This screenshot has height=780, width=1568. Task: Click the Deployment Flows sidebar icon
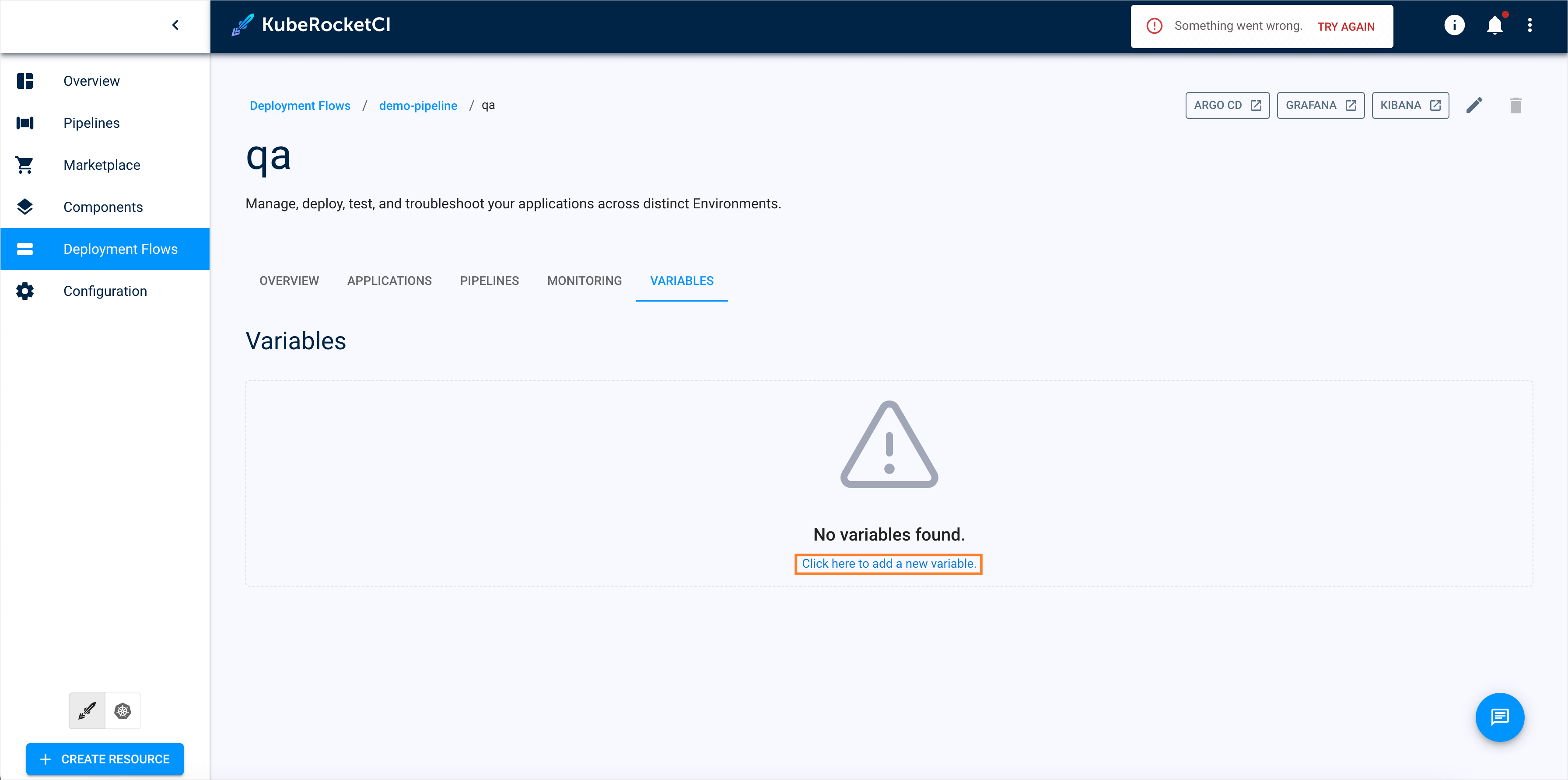pos(25,249)
